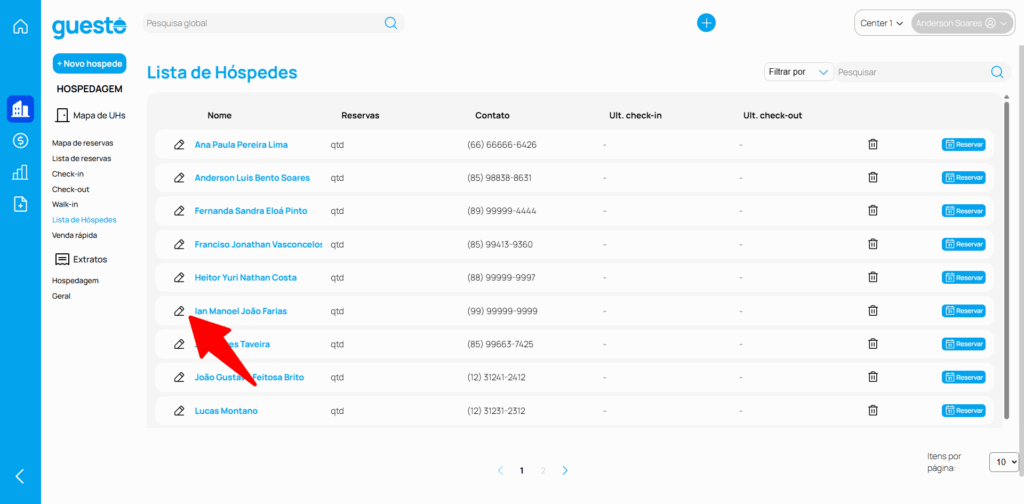Viewport: 1024px width, 504px height.
Task: Open items per page selector
Action: pos(1003,462)
